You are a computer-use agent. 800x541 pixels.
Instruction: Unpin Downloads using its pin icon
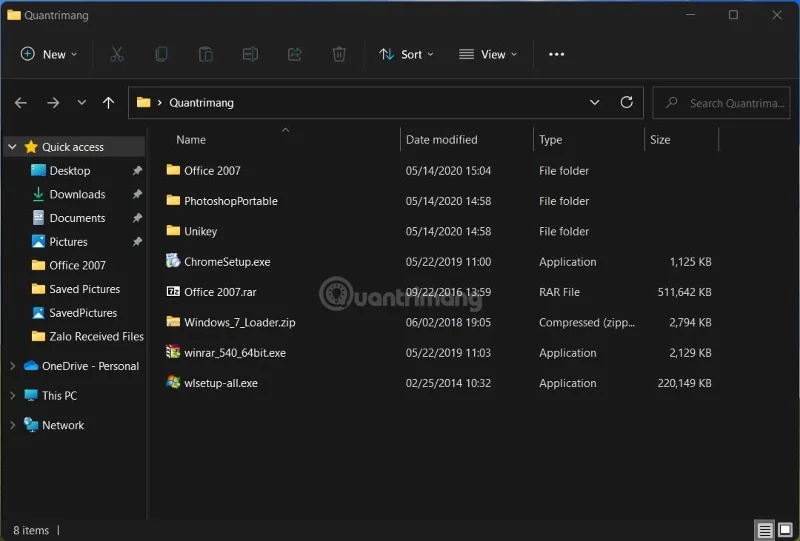137,194
